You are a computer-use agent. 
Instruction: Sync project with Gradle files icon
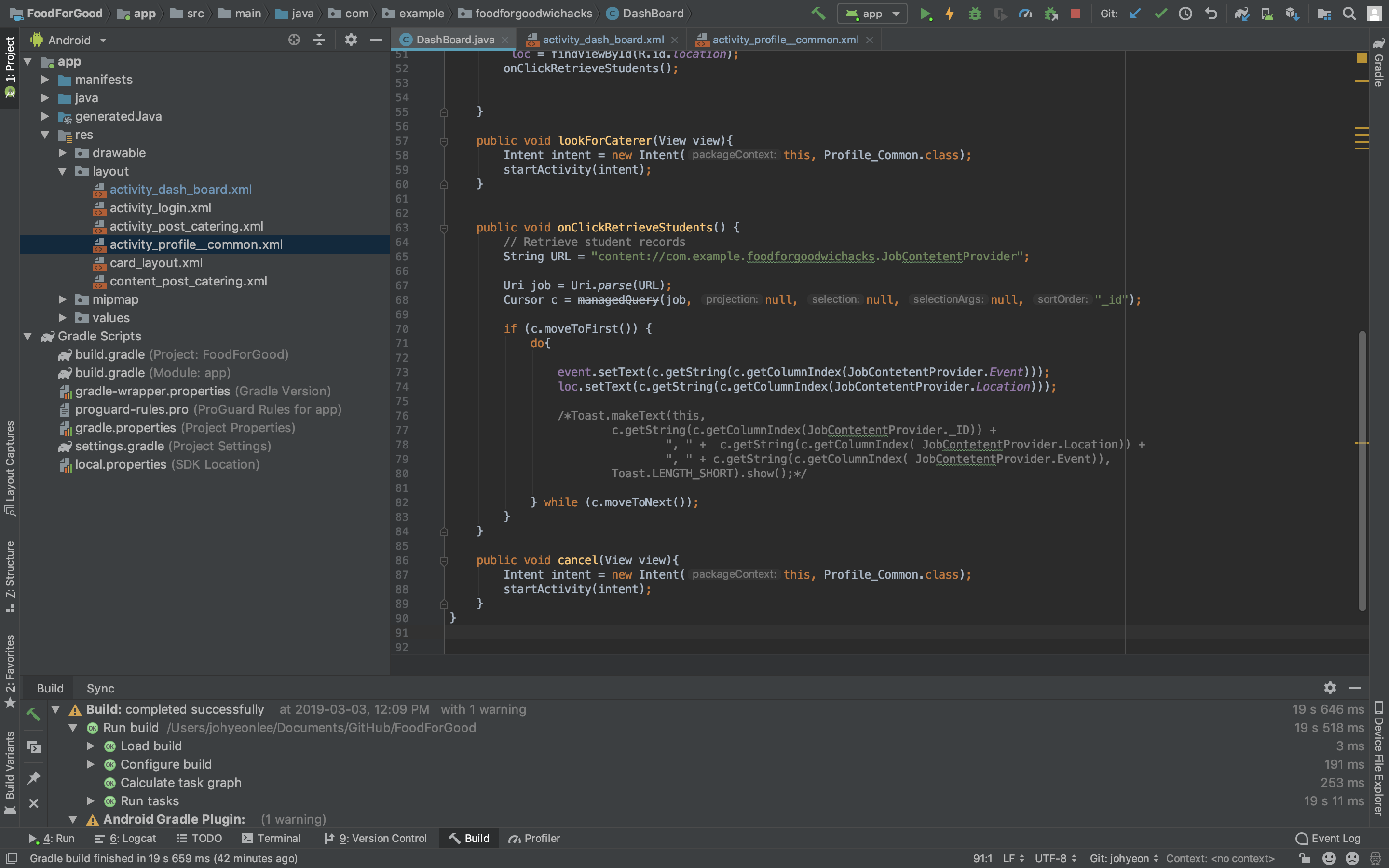(x=1241, y=14)
